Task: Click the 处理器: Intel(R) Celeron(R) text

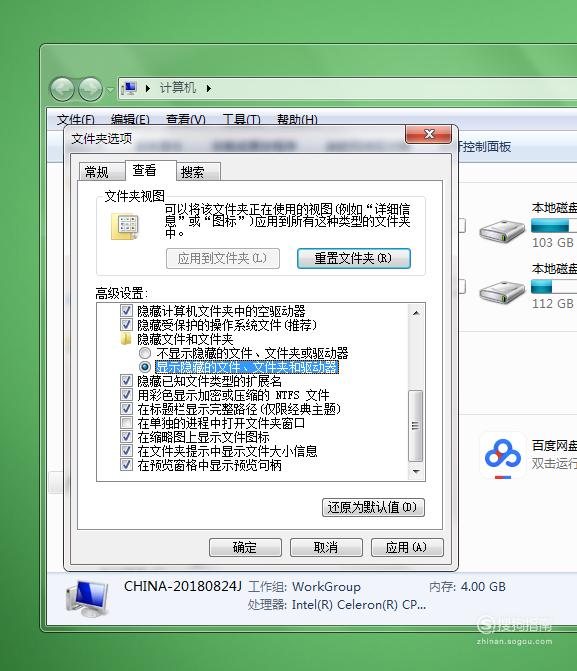Action: [337, 605]
